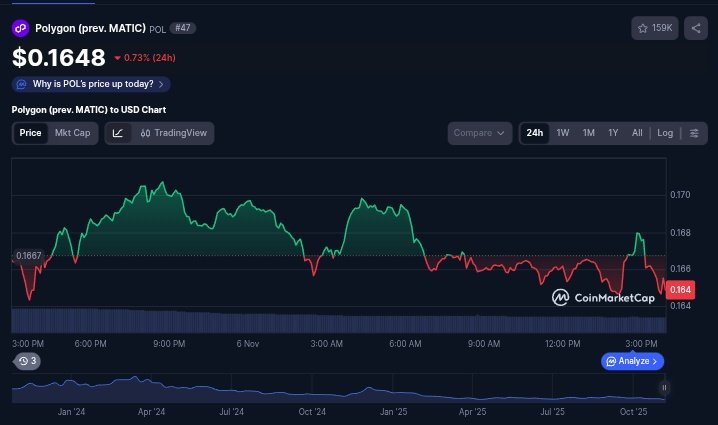Image resolution: width=718 pixels, height=425 pixels.
Task: Choose the 1M time range
Action: click(x=588, y=133)
